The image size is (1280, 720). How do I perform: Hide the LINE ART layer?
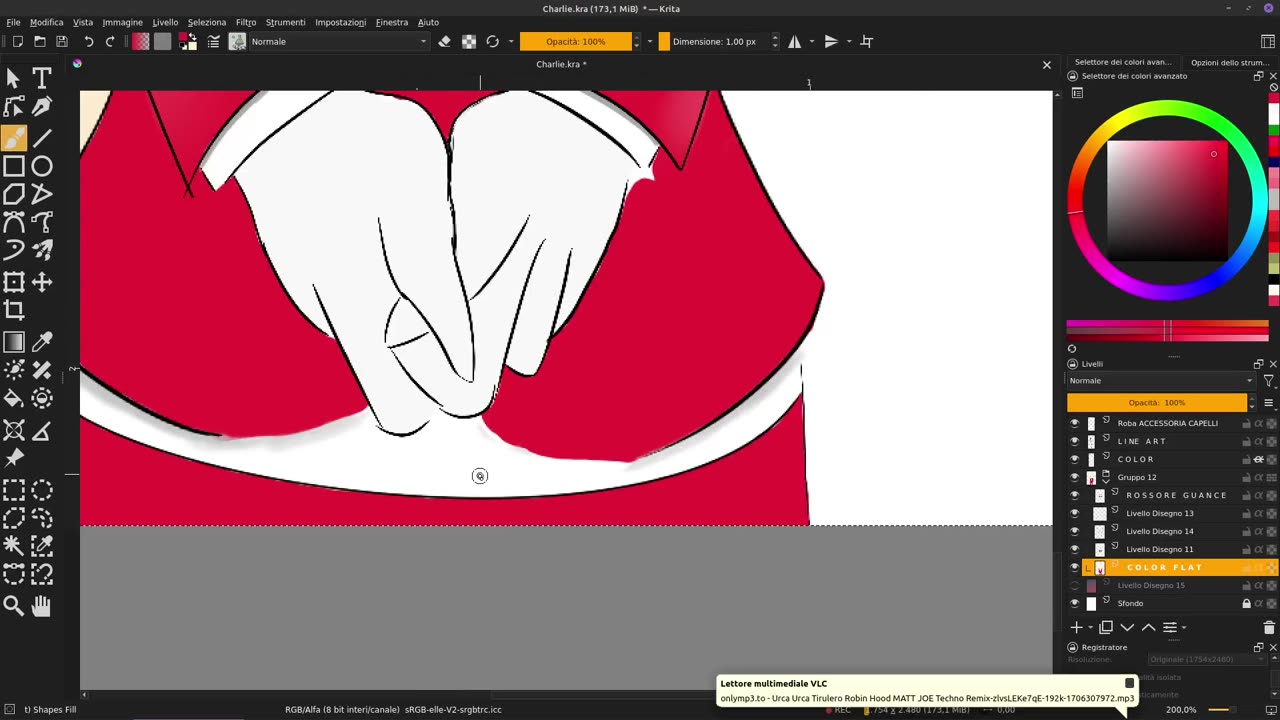[x=1075, y=441]
